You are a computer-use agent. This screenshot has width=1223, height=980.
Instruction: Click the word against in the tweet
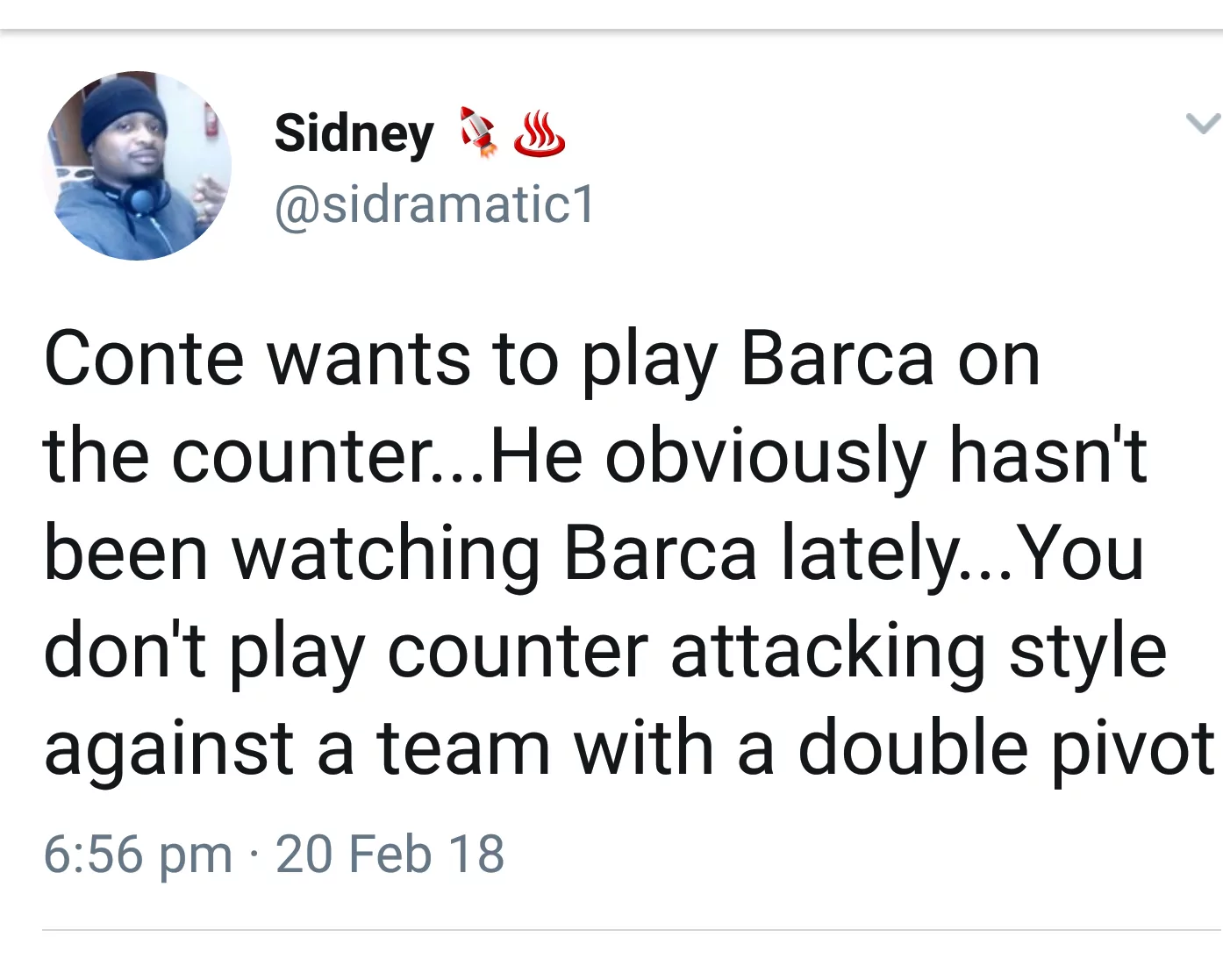(168, 748)
